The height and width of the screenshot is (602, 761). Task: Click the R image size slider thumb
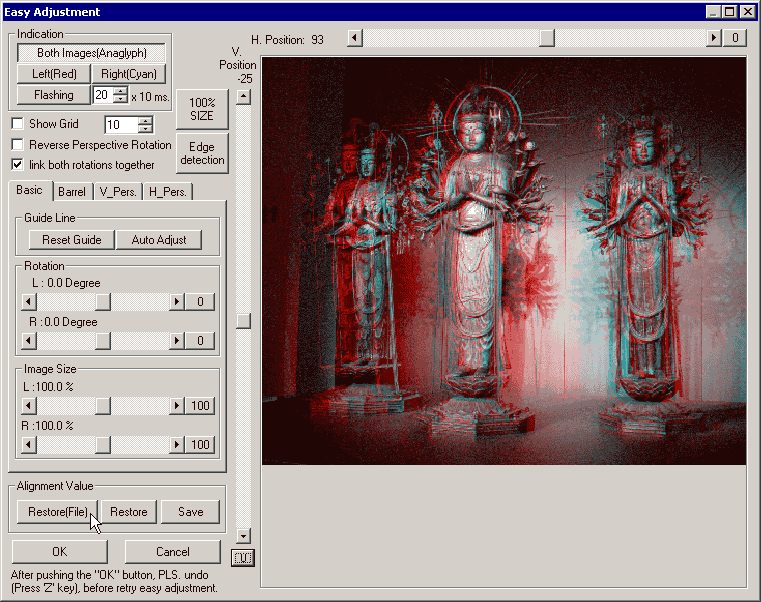tap(102, 445)
